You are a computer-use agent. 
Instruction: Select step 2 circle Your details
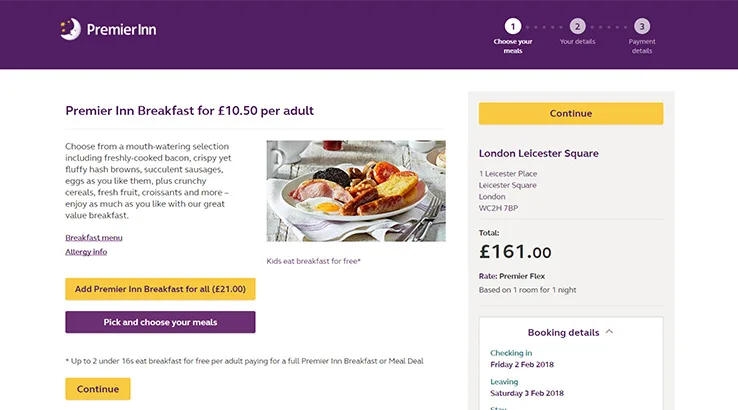[577, 27]
